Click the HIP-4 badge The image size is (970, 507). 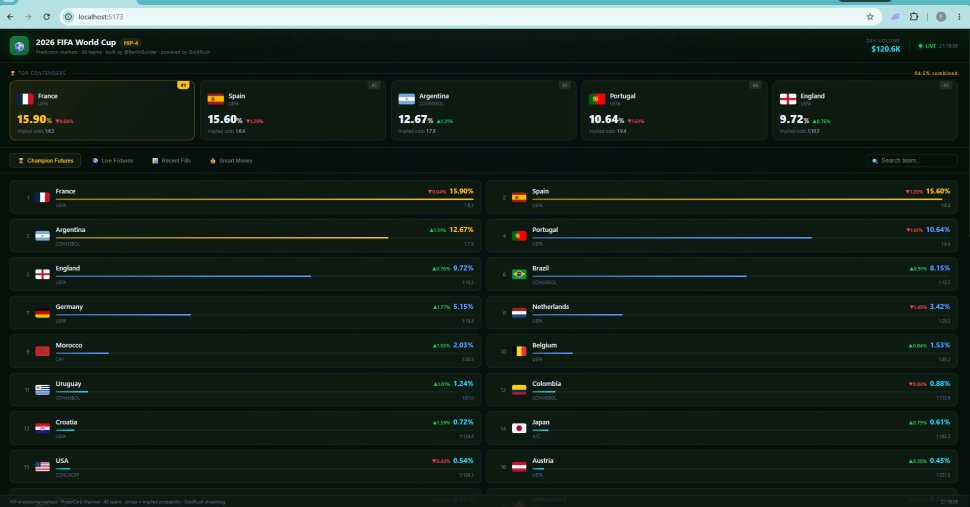pos(131,43)
